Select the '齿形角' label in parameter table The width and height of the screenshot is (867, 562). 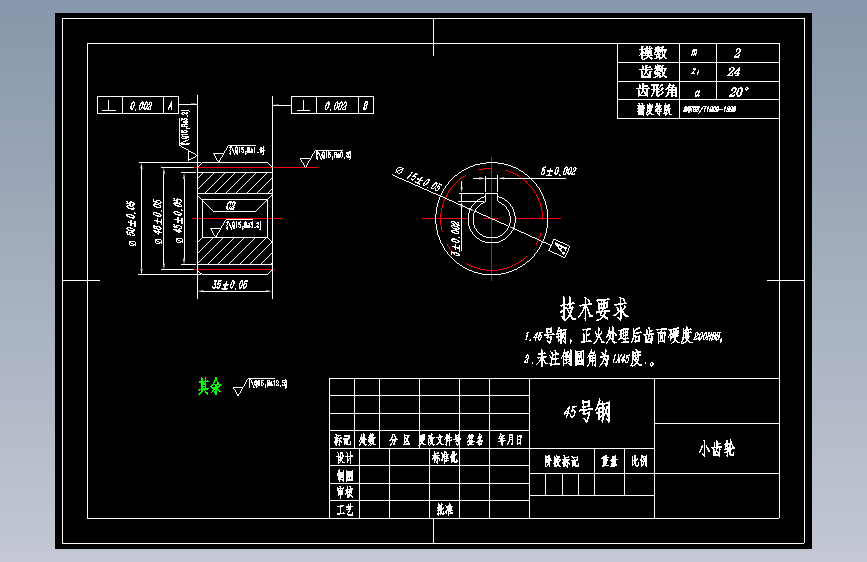(x=656, y=90)
